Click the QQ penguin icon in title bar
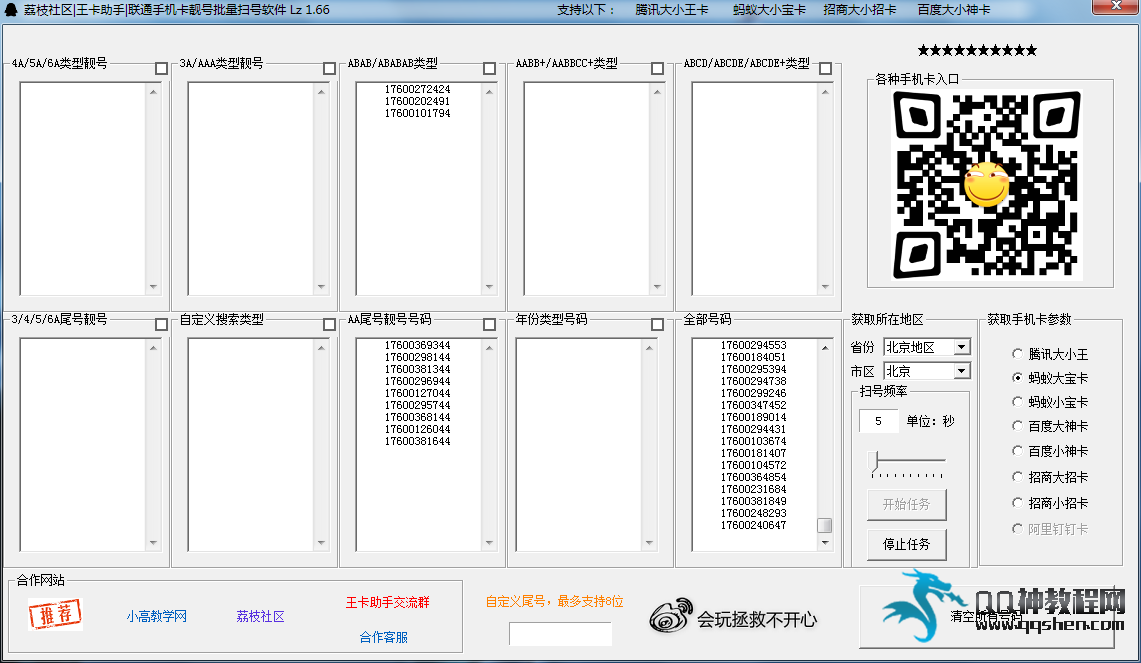The height and width of the screenshot is (663, 1141). [11, 9]
